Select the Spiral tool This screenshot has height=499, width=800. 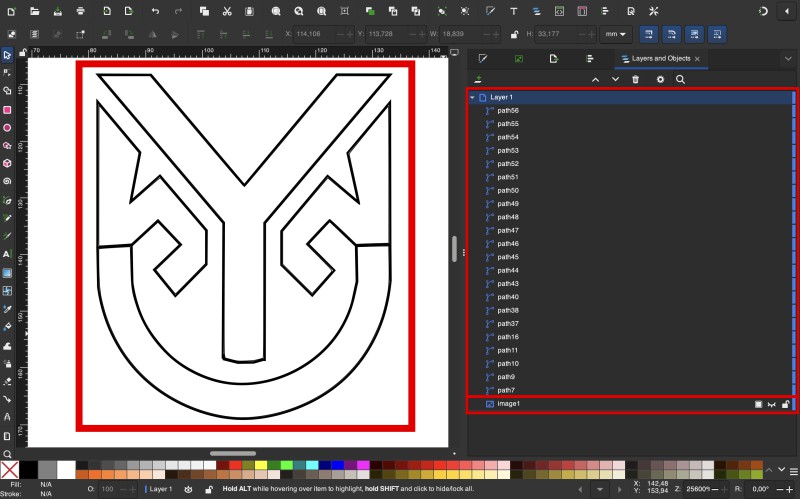[x=7, y=181]
